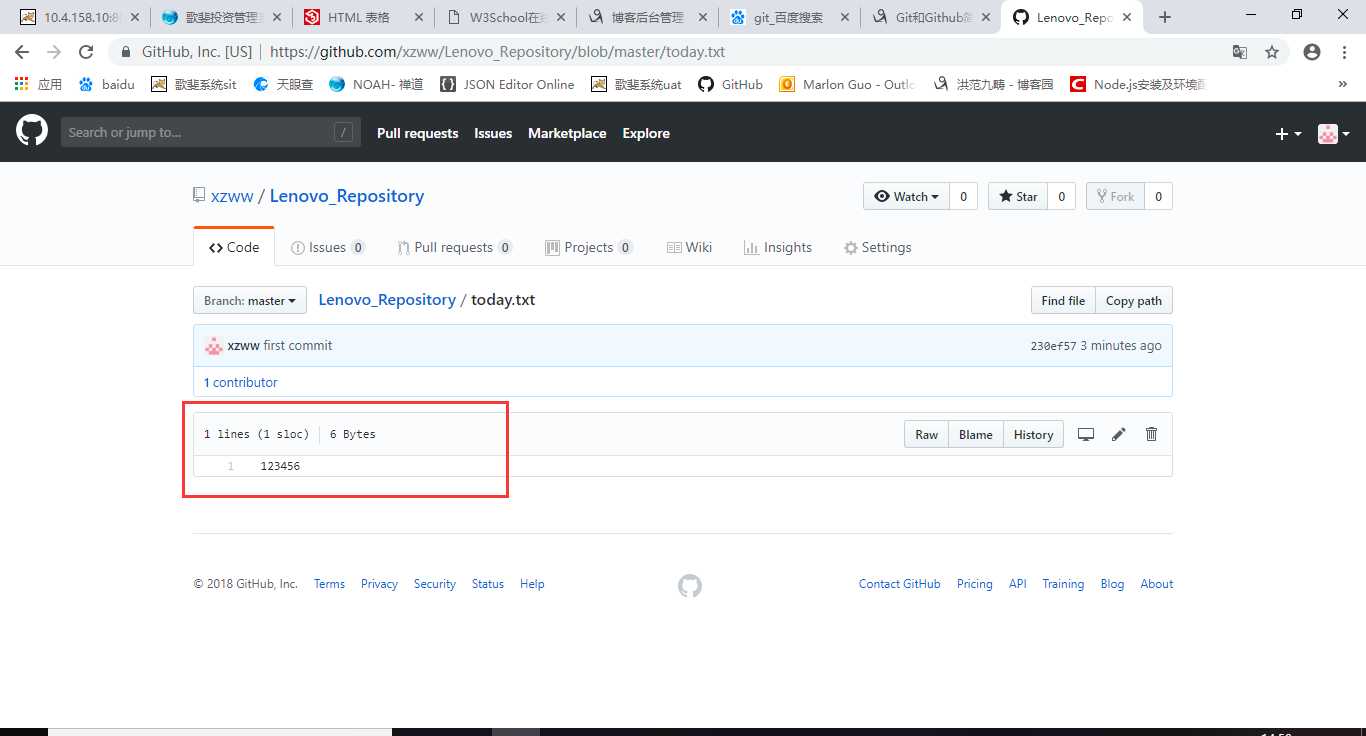
Task: Open Lenovo_Repository title link
Action: point(347,196)
